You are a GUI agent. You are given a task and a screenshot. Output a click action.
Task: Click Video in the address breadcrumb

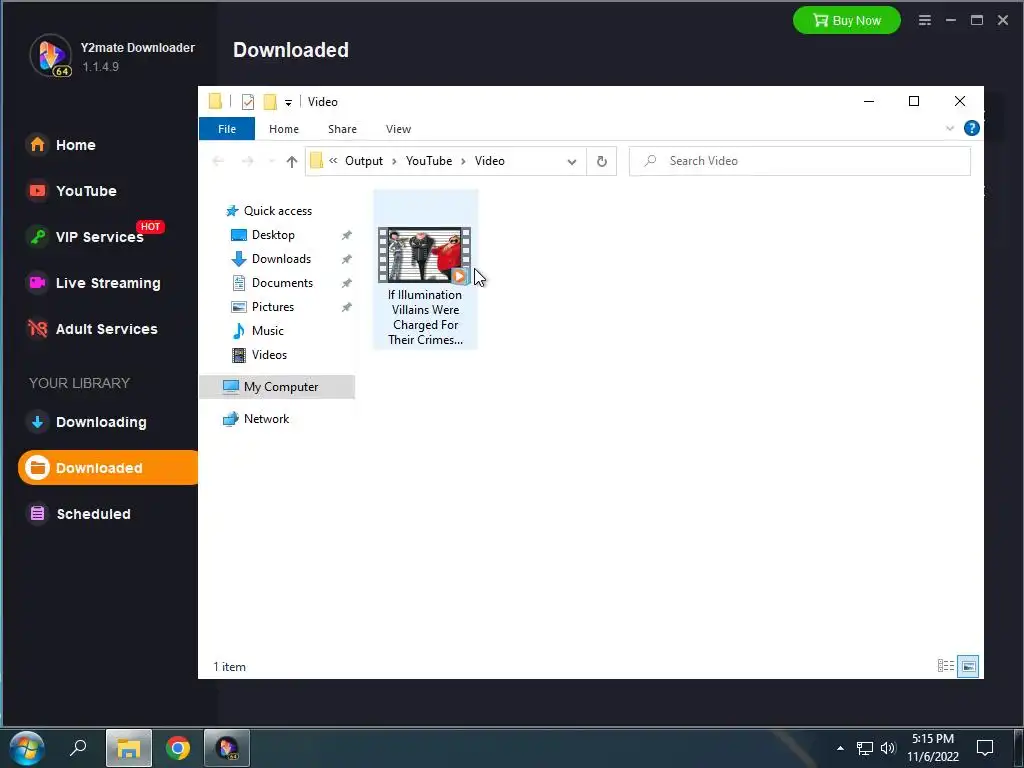coord(489,161)
